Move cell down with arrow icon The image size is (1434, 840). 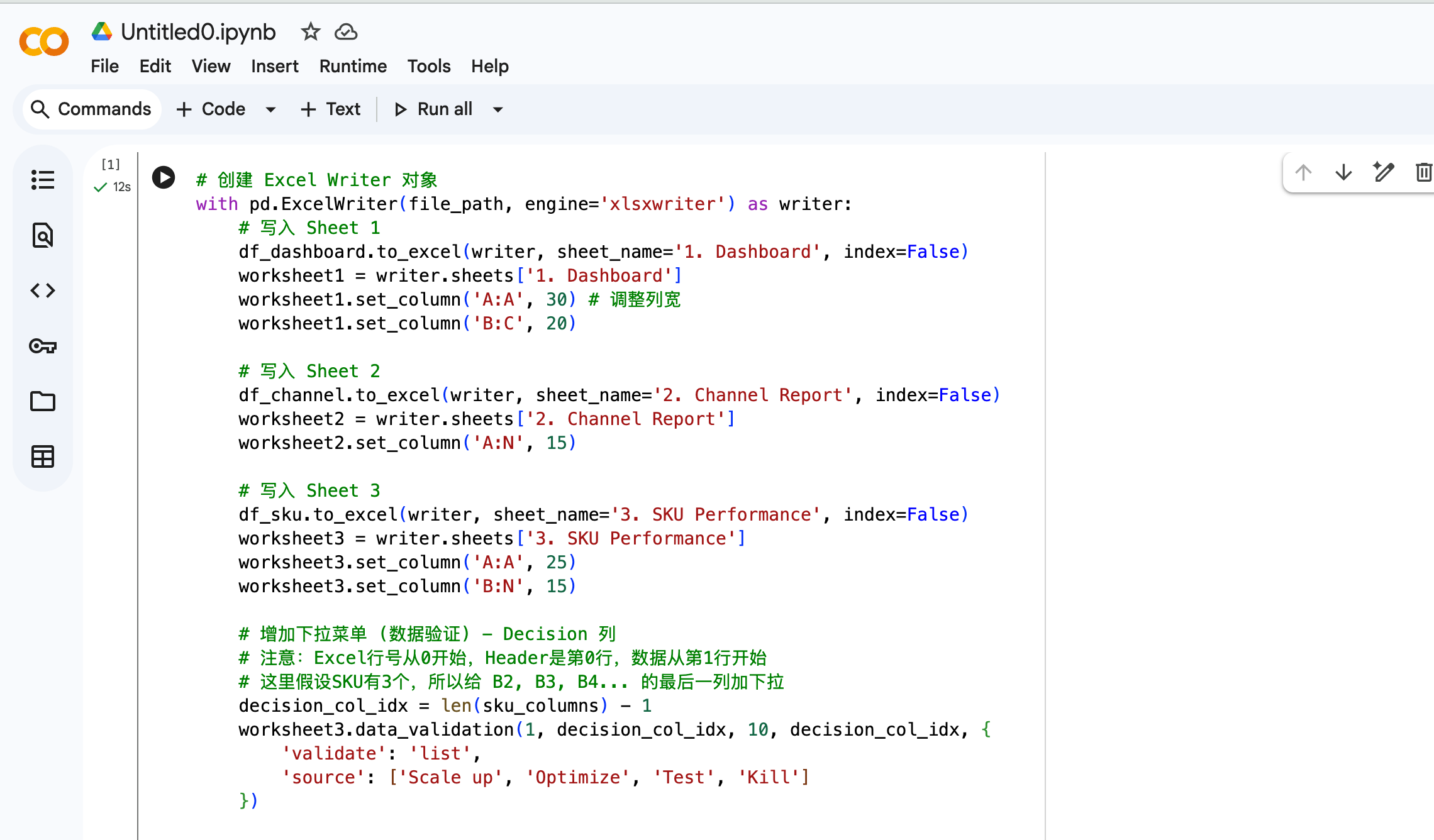click(1343, 172)
